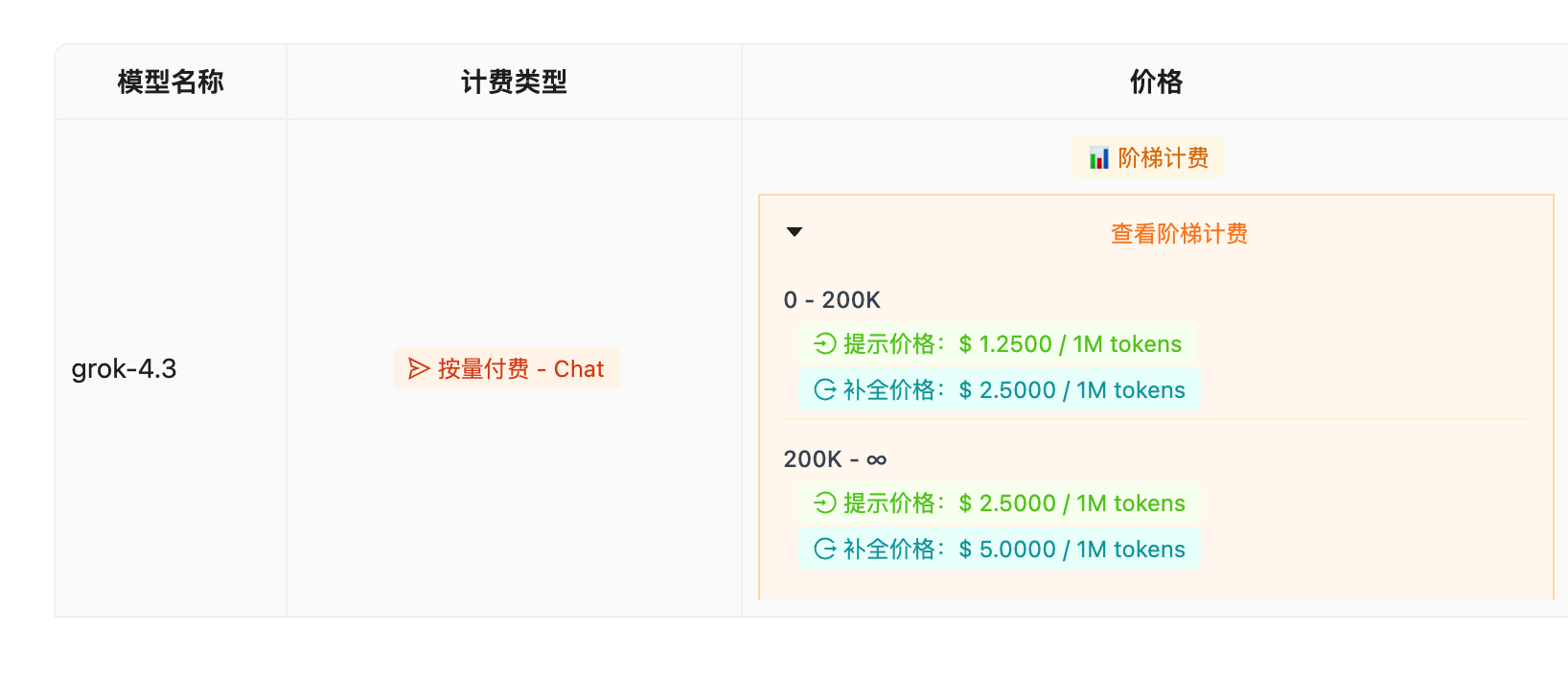Click the 补全价格 $ 5.0000 / 1M tokens tag
Image resolution: width=1568 pixels, height=679 pixels.
[x=1000, y=549]
